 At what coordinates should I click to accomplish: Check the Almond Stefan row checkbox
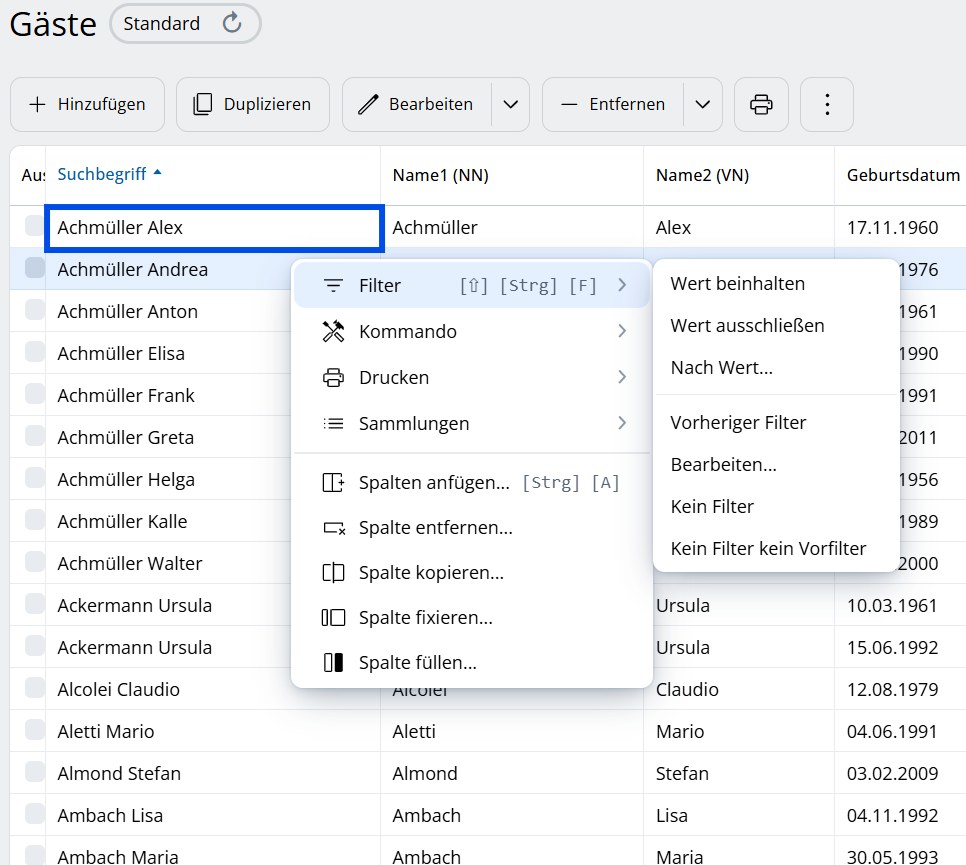pos(34,771)
